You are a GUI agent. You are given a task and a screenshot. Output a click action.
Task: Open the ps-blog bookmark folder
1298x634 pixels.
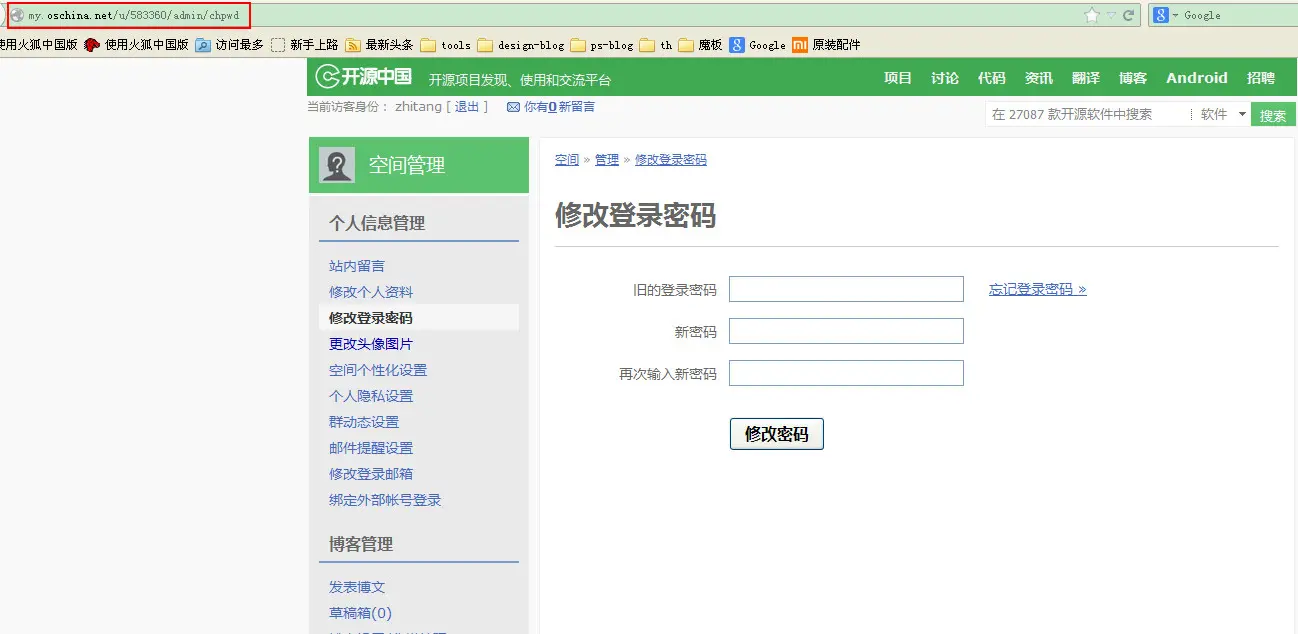tap(602, 45)
